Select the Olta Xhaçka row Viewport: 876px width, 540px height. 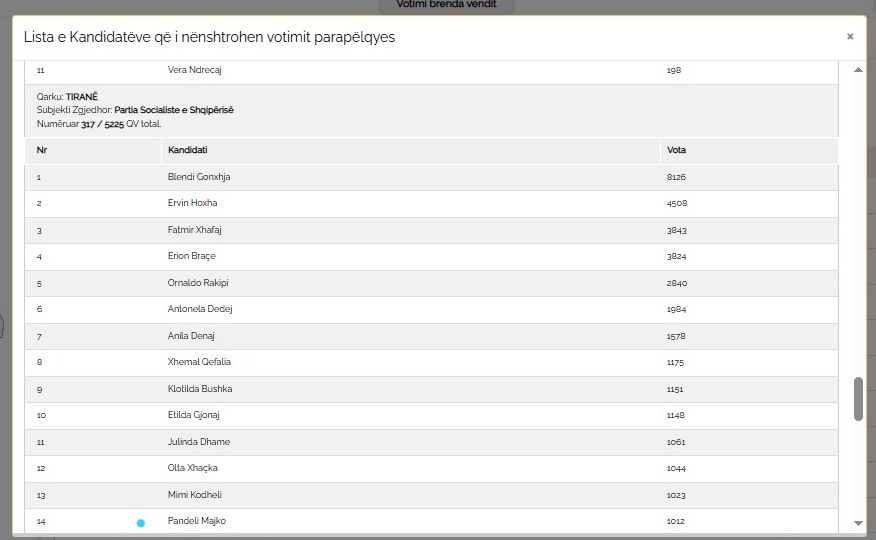pos(431,469)
